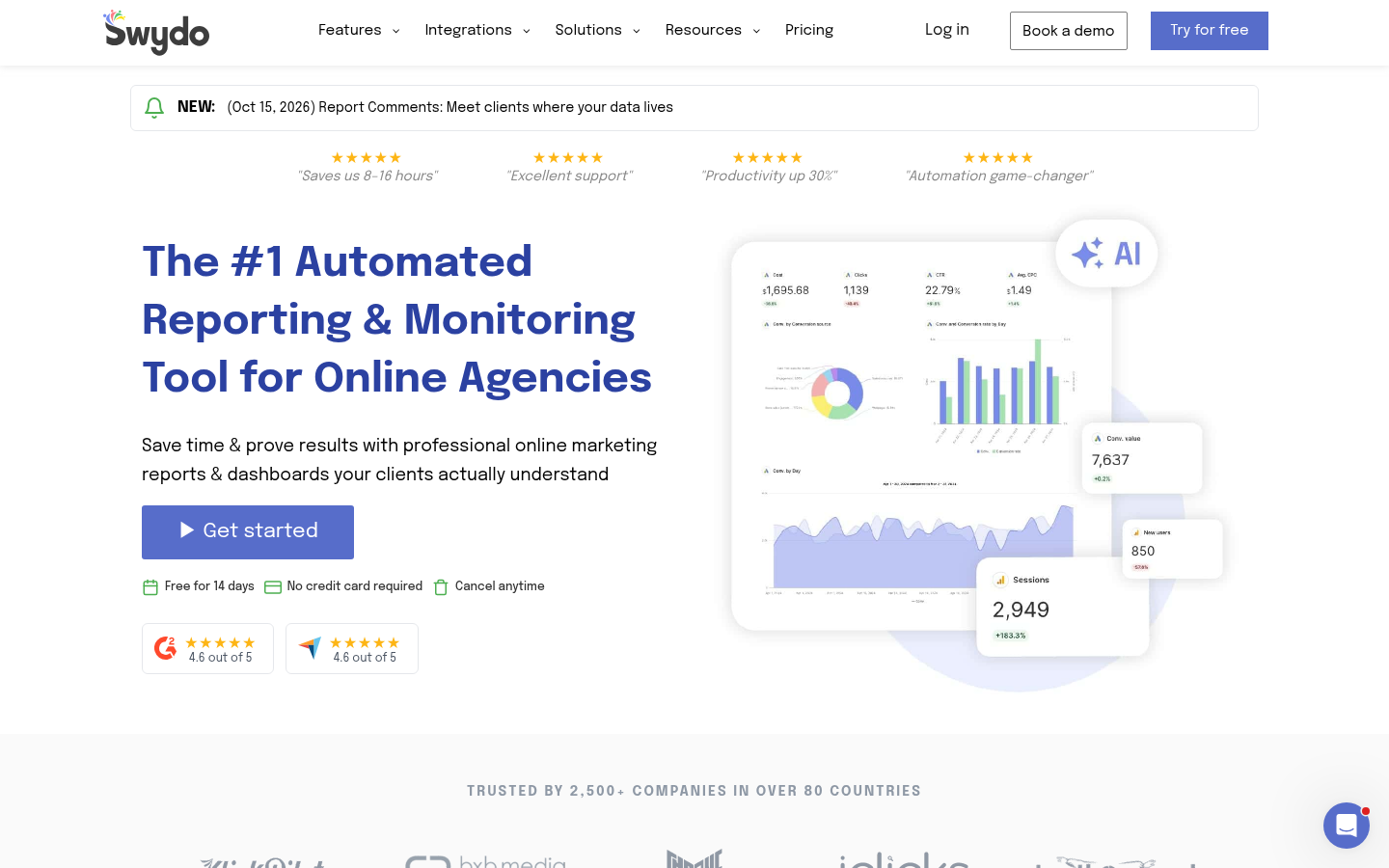
Task: Click the Book a demo button
Action: [x=1069, y=31]
